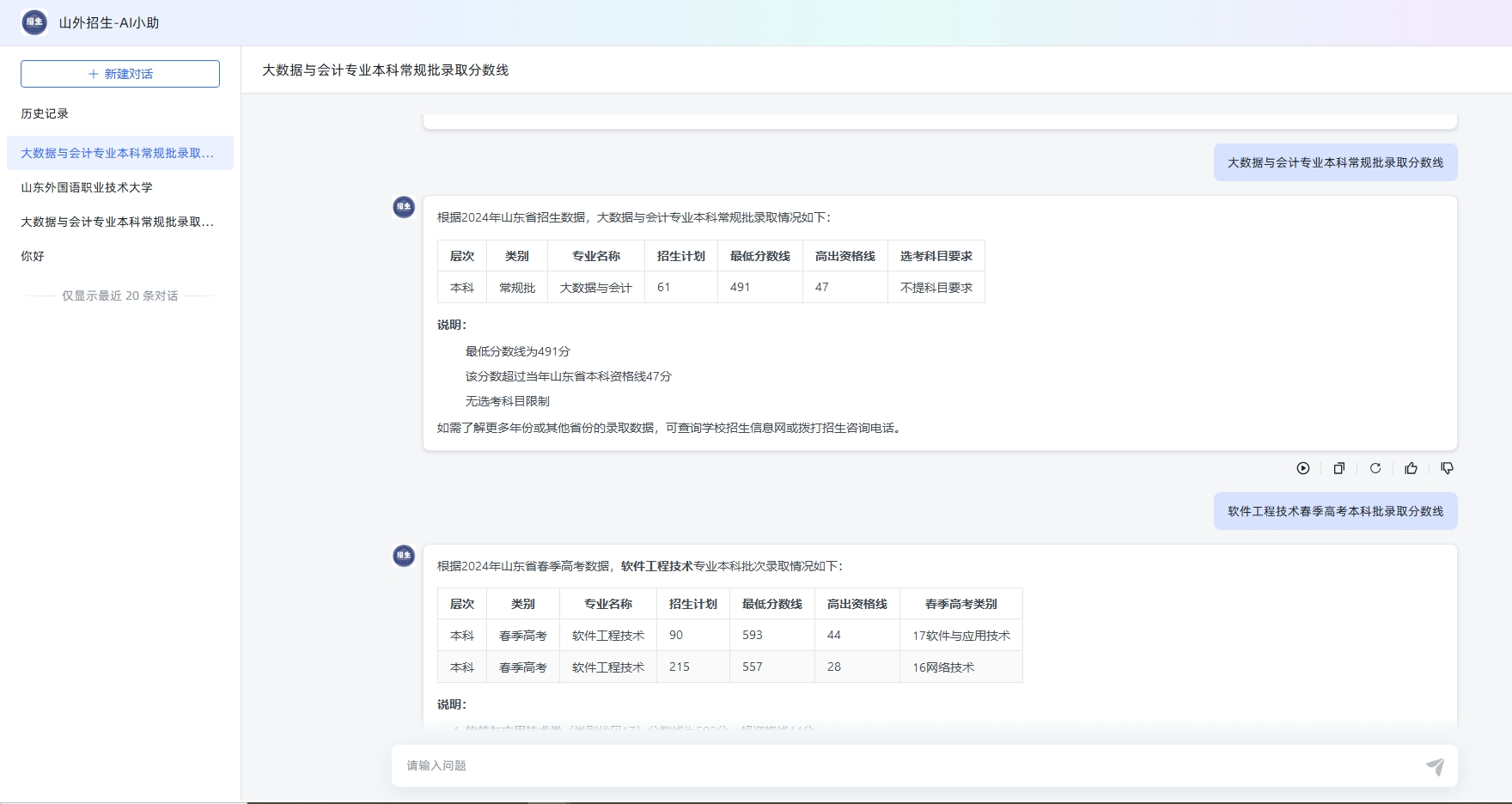Click the user message 大数据与会计专业本科常规批录取分数线

(1336, 162)
